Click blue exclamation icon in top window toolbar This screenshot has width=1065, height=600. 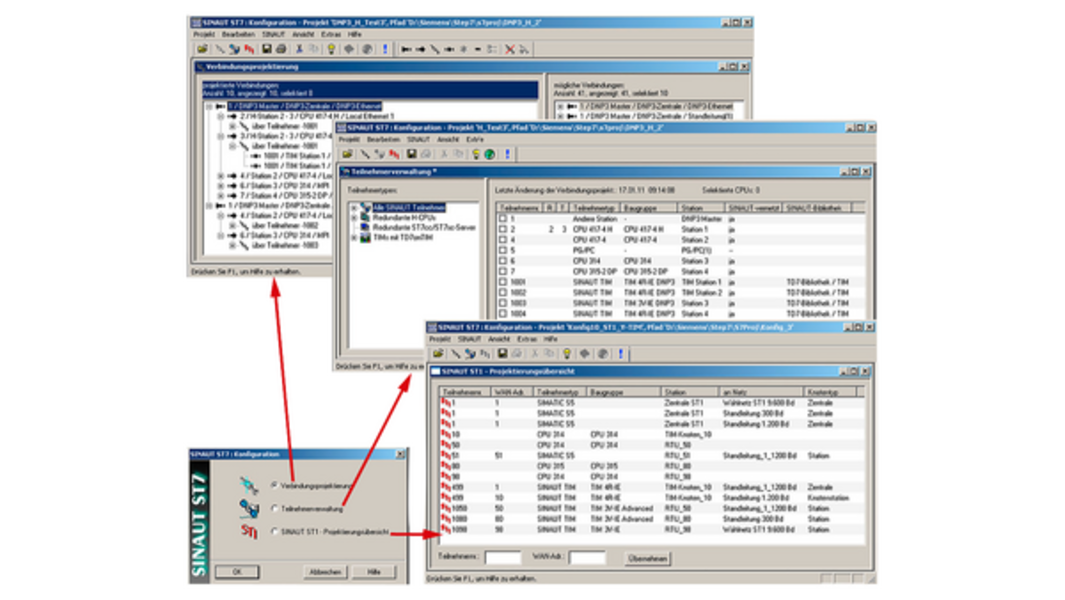point(385,49)
